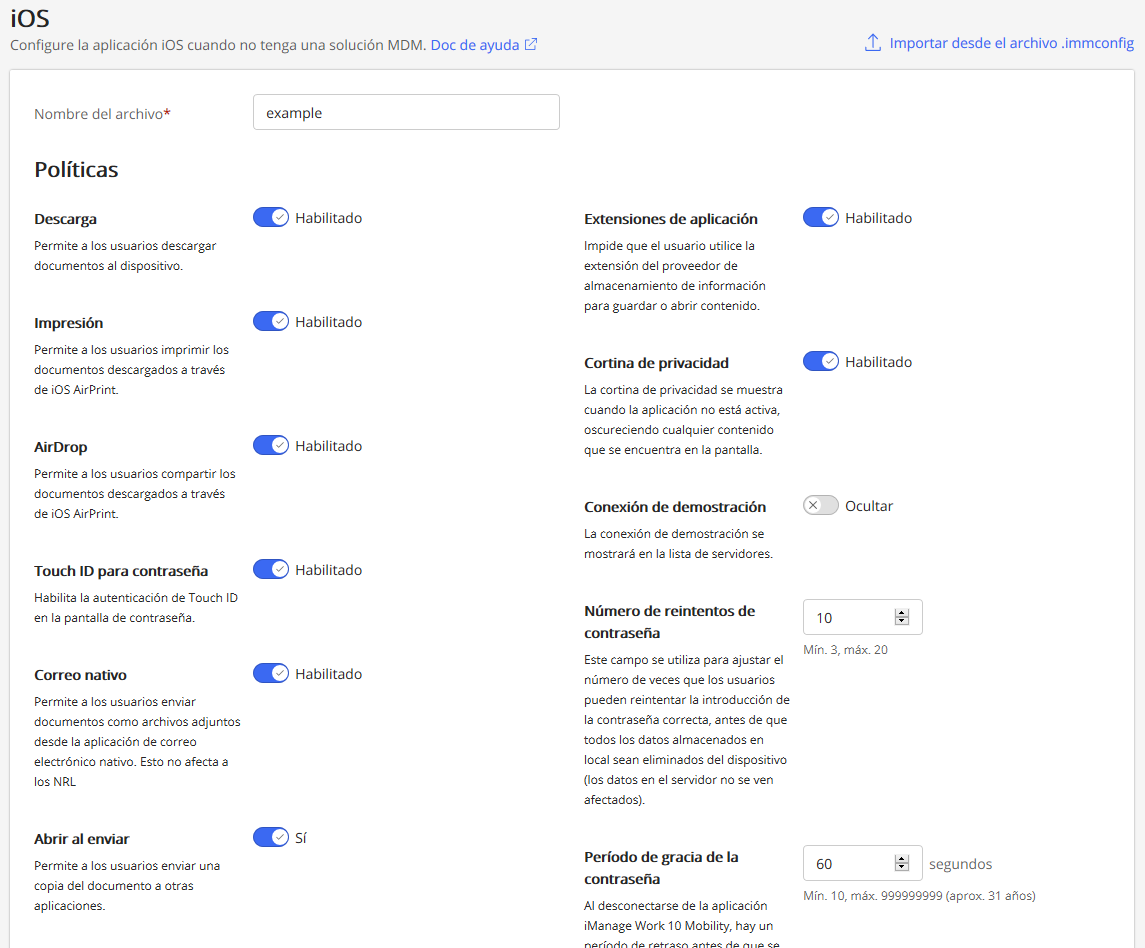
Task: Open the Doc de ayuda link
Action: click(x=475, y=44)
